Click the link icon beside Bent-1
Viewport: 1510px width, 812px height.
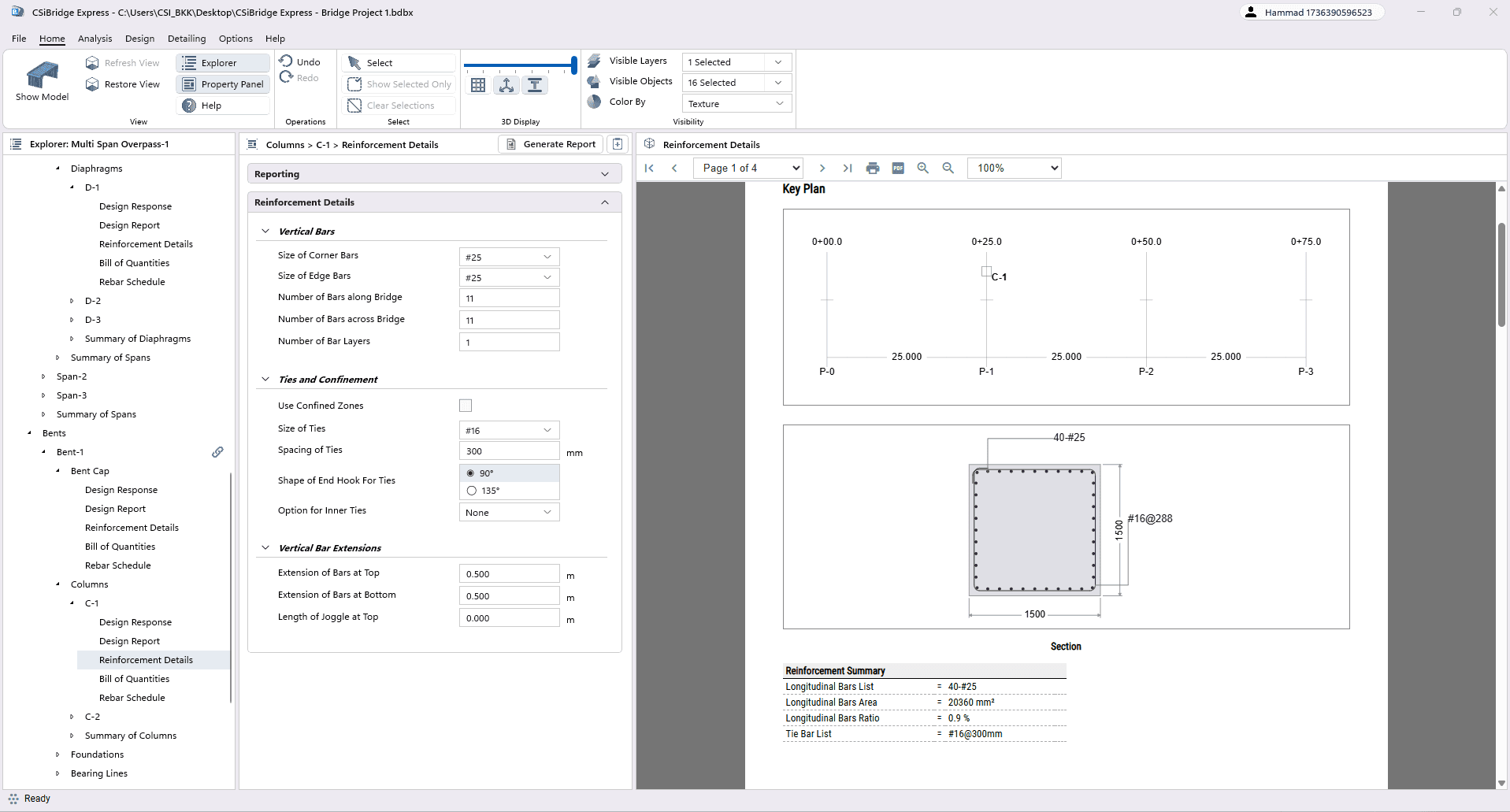point(217,452)
